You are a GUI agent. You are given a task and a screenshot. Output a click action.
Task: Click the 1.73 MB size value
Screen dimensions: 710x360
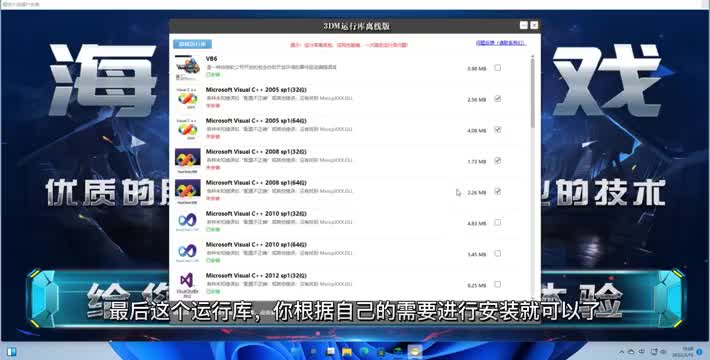[x=476, y=162]
